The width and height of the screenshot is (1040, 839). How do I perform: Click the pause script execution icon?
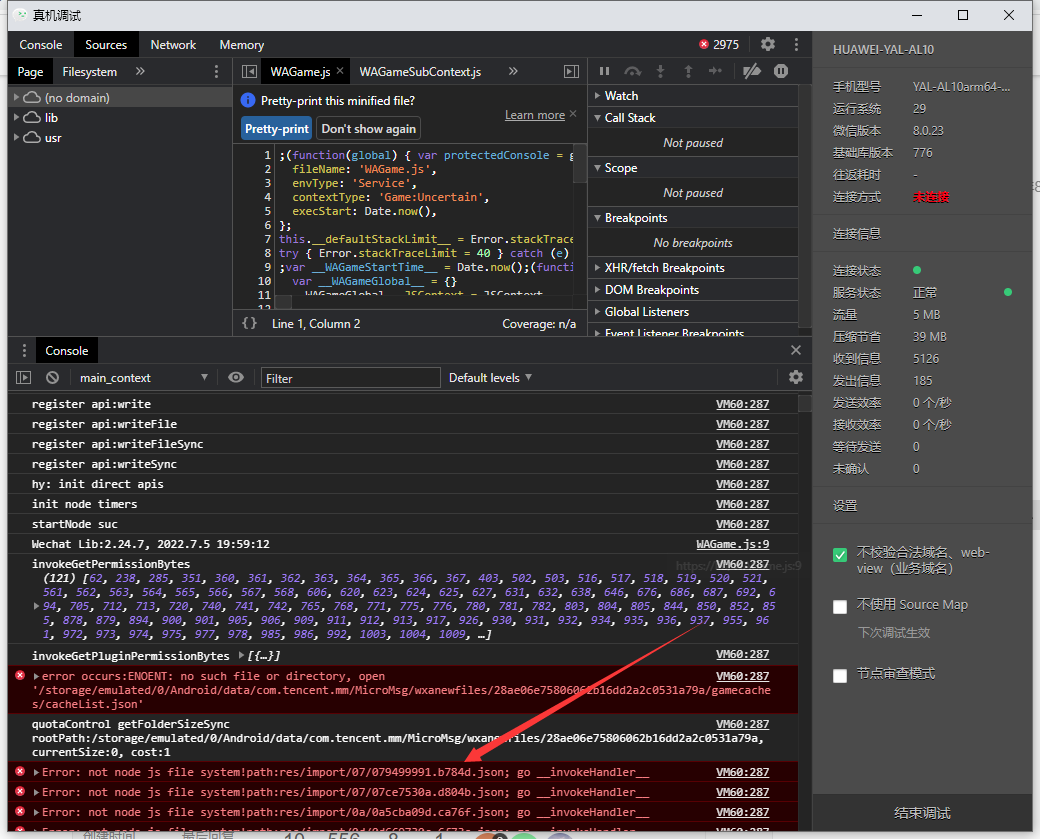pos(604,71)
